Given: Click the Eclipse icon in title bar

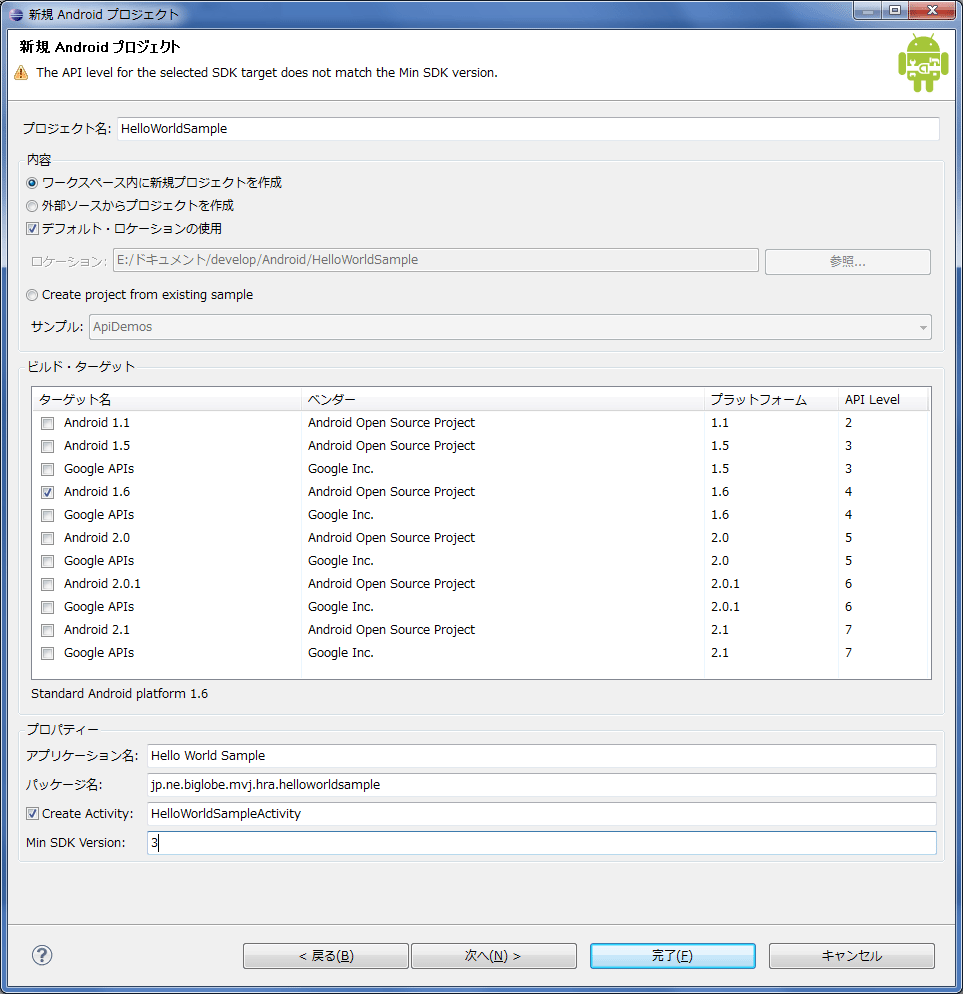Looking at the screenshot, I should [x=16, y=15].
